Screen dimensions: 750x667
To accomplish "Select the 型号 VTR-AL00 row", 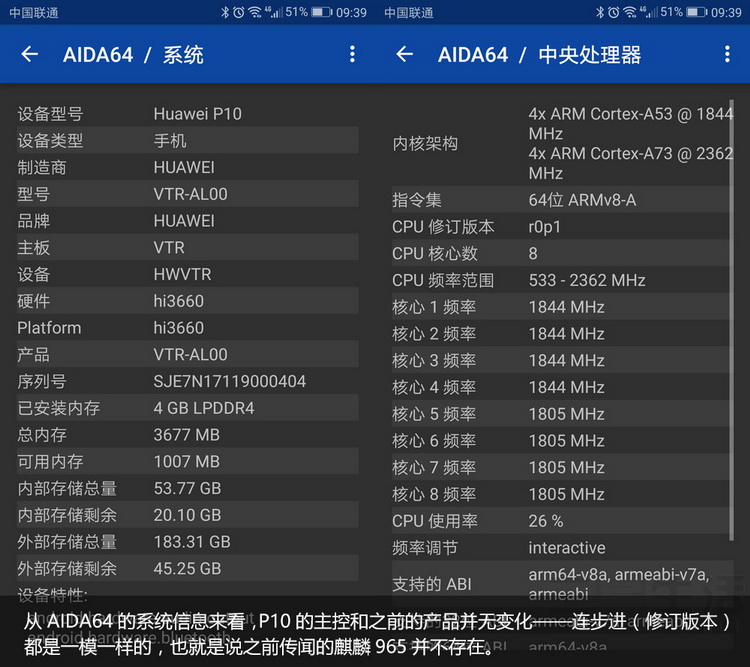I will (188, 194).
